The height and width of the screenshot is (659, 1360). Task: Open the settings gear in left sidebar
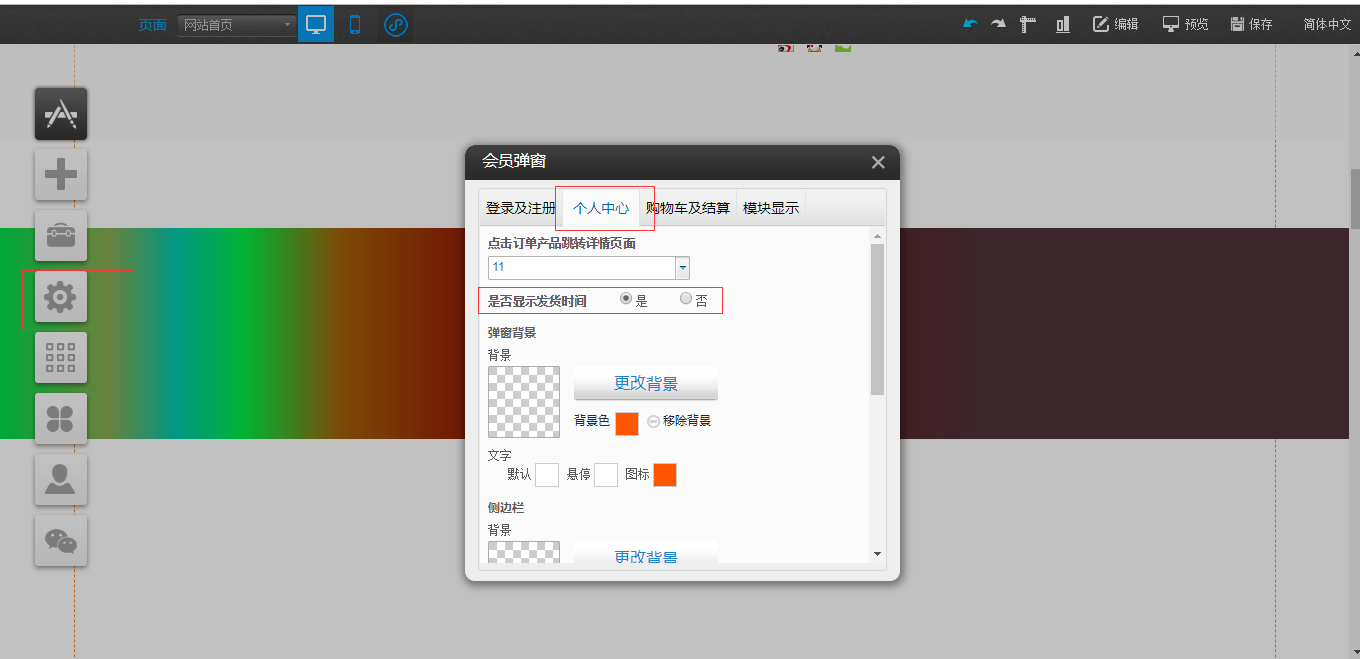(x=61, y=297)
